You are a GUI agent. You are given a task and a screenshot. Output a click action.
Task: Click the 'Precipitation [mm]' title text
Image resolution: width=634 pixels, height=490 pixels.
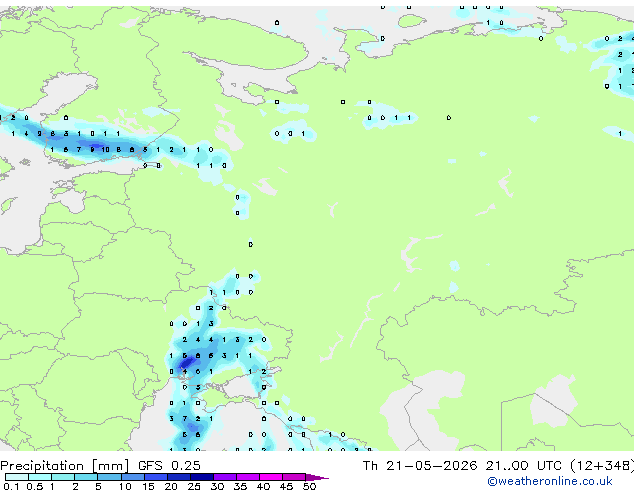point(65,466)
